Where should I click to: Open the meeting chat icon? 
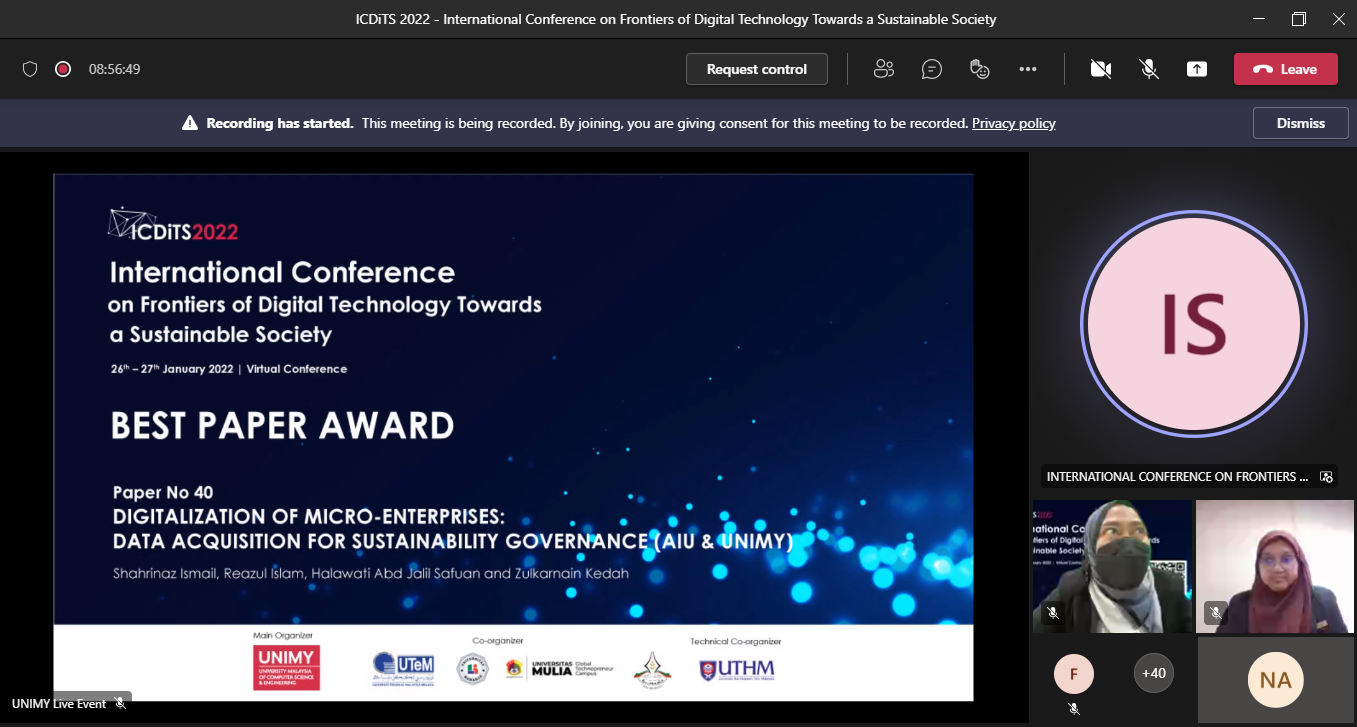coord(932,69)
